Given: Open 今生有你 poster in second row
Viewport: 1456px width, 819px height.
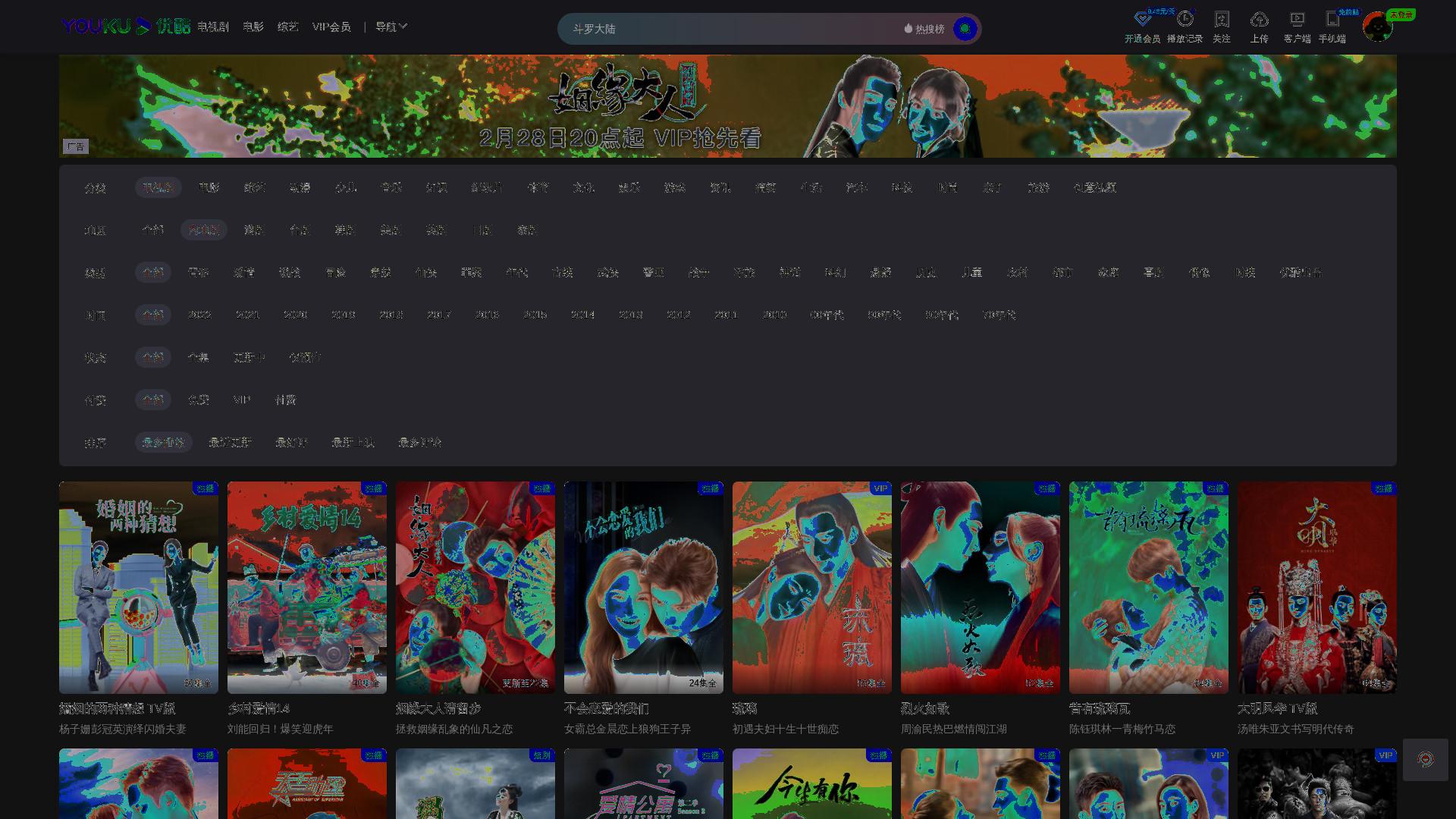Looking at the screenshot, I should point(812,783).
